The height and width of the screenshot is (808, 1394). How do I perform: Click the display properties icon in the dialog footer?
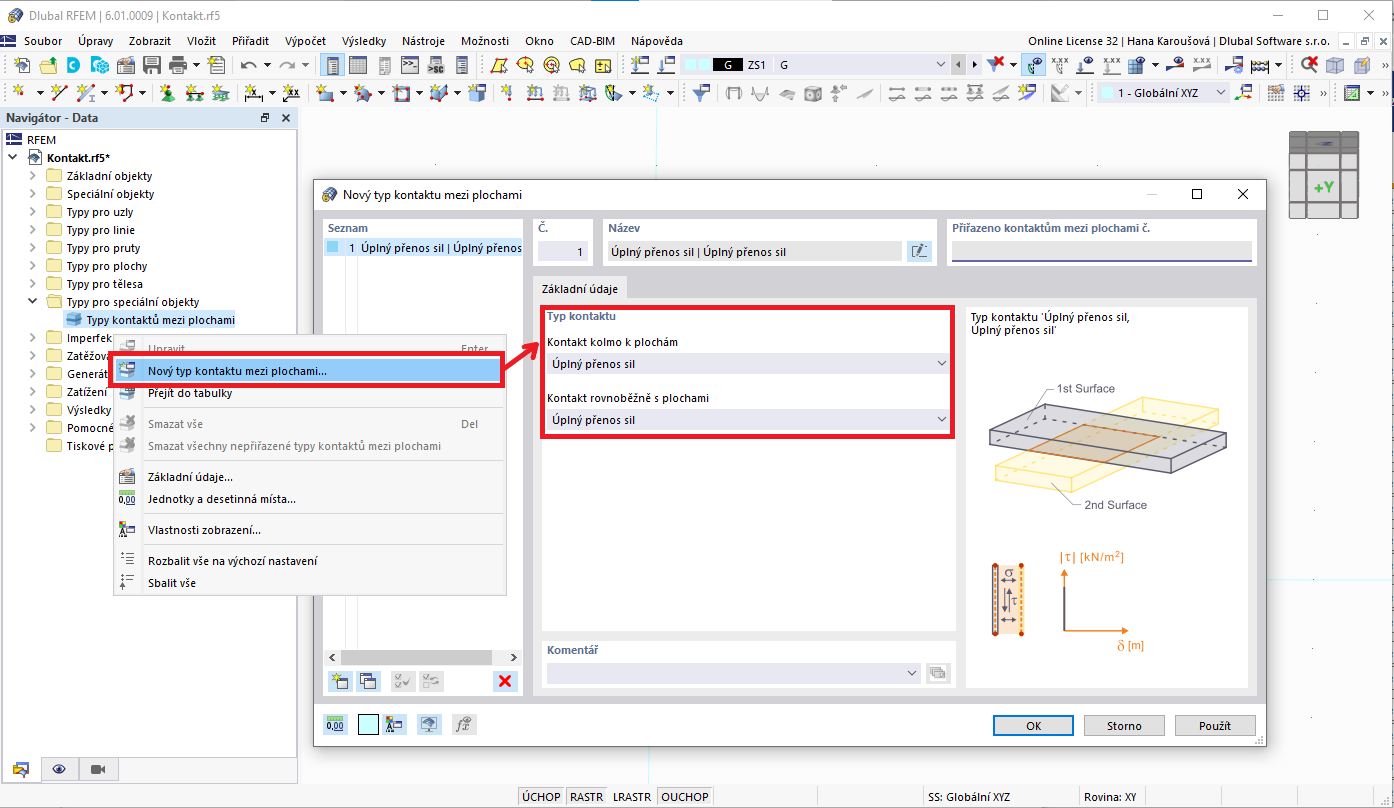(397, 725)
